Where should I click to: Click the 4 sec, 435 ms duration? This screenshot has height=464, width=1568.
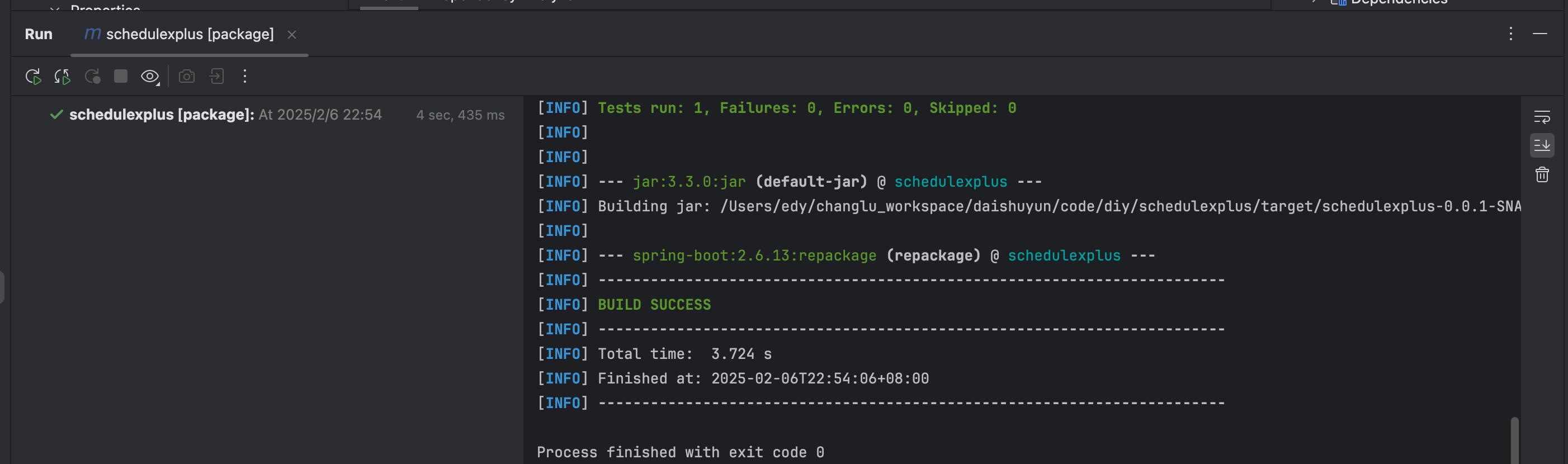[x=460, y=115]
